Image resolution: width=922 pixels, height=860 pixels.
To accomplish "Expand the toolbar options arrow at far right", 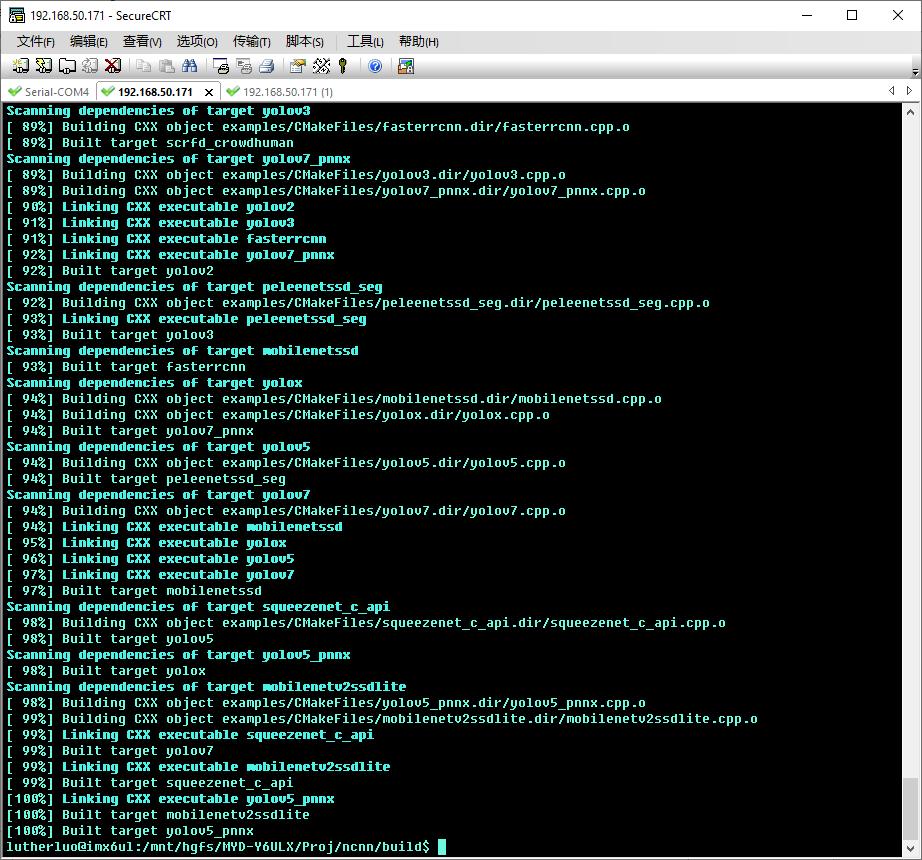I will tap(915, 71).
